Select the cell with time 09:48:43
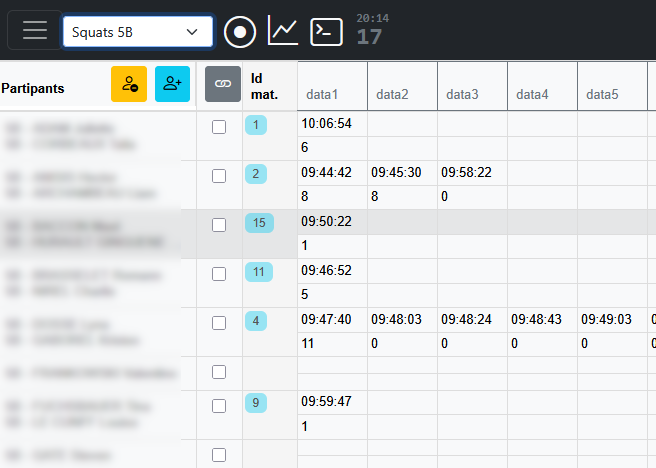This screenshot has height=468, width=656. click(x=542, y=320)
